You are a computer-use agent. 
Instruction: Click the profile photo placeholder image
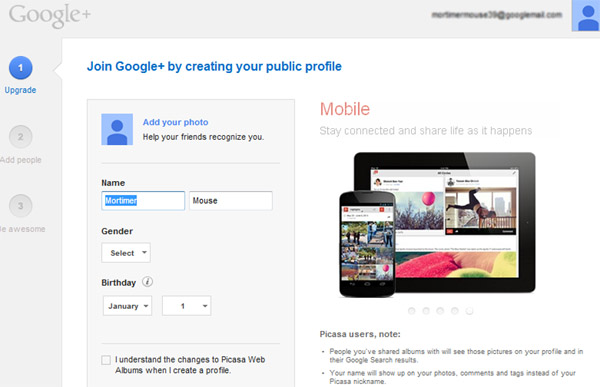[117, 129]
